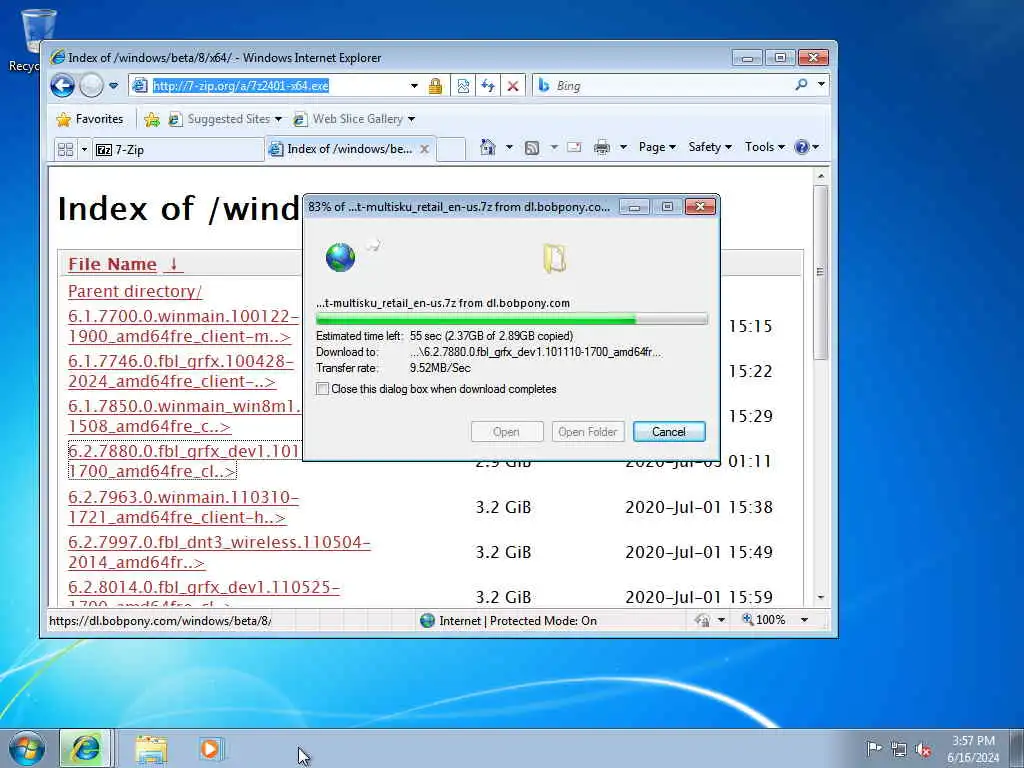
Task: Click the RSS feeds icon
Action: point(532,148)
